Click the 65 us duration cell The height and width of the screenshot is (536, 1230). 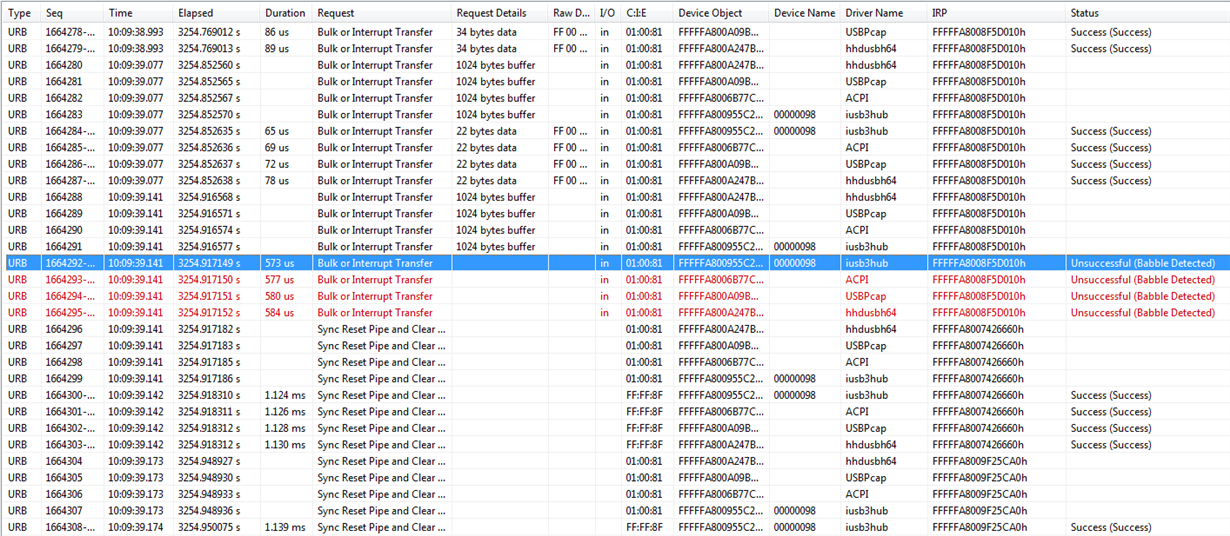(277, 131)
